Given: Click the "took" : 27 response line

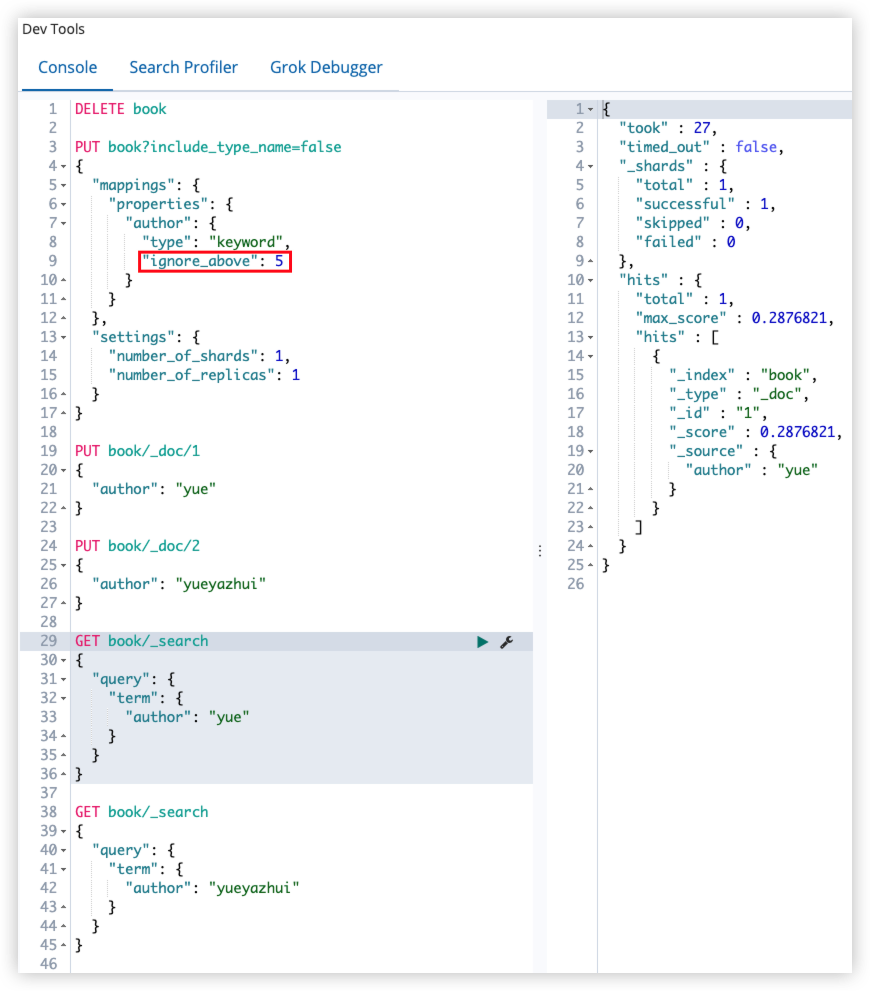Looking at the screenshot, I should coord(668,128).
